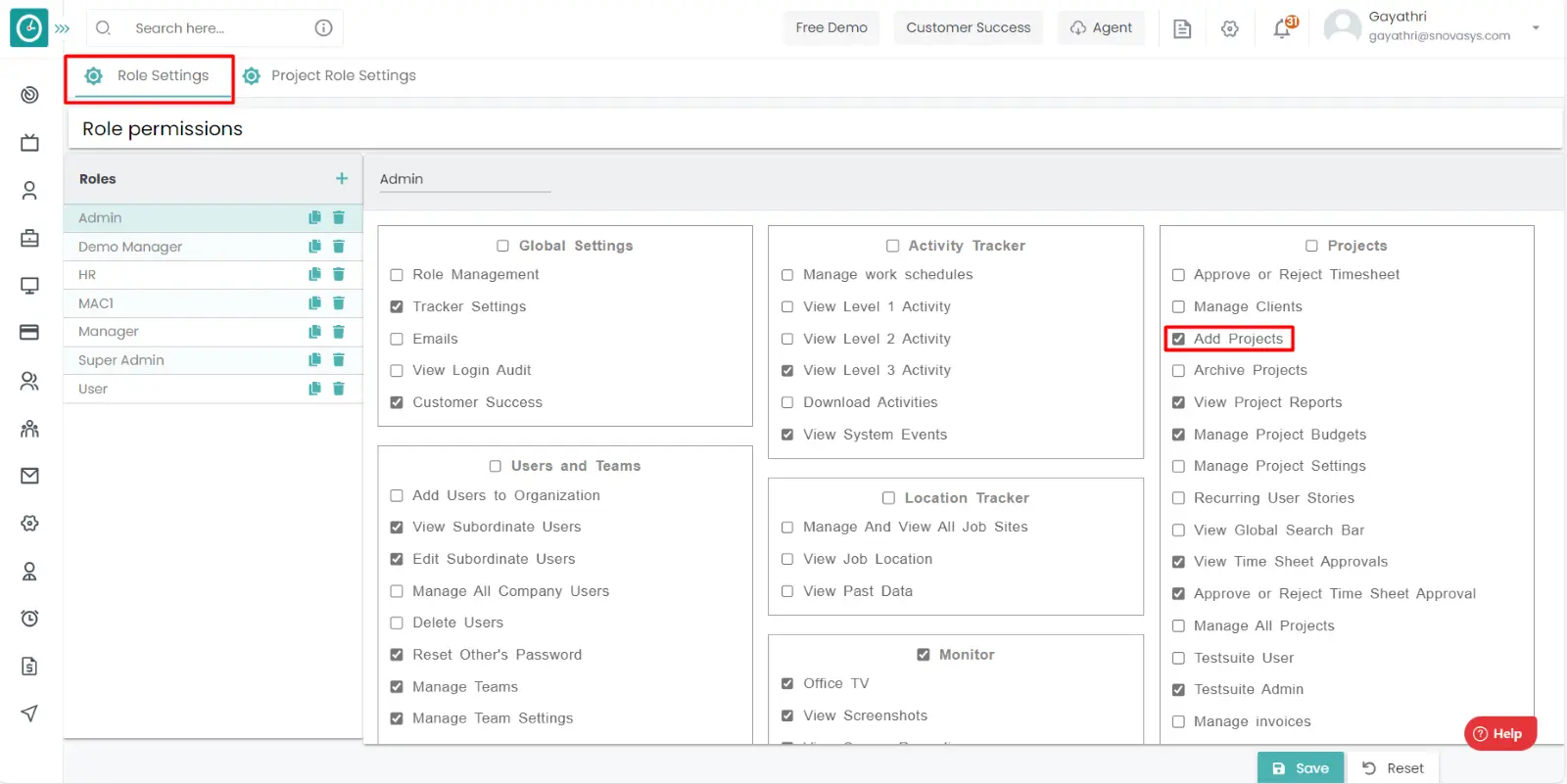This screenshot has width=1567, height=784.
Task: Click the alarm clock icon in sidebar
Action: (29, 619)
